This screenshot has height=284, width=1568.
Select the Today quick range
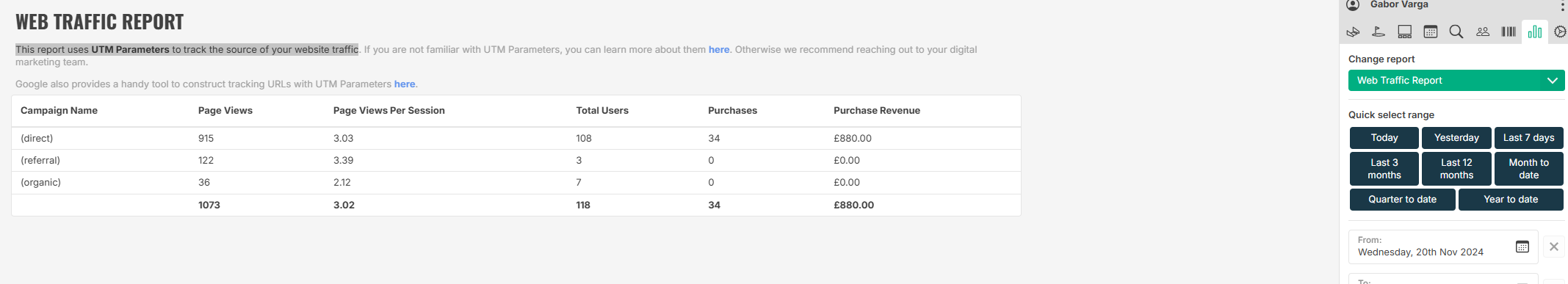pos(1384,138)
